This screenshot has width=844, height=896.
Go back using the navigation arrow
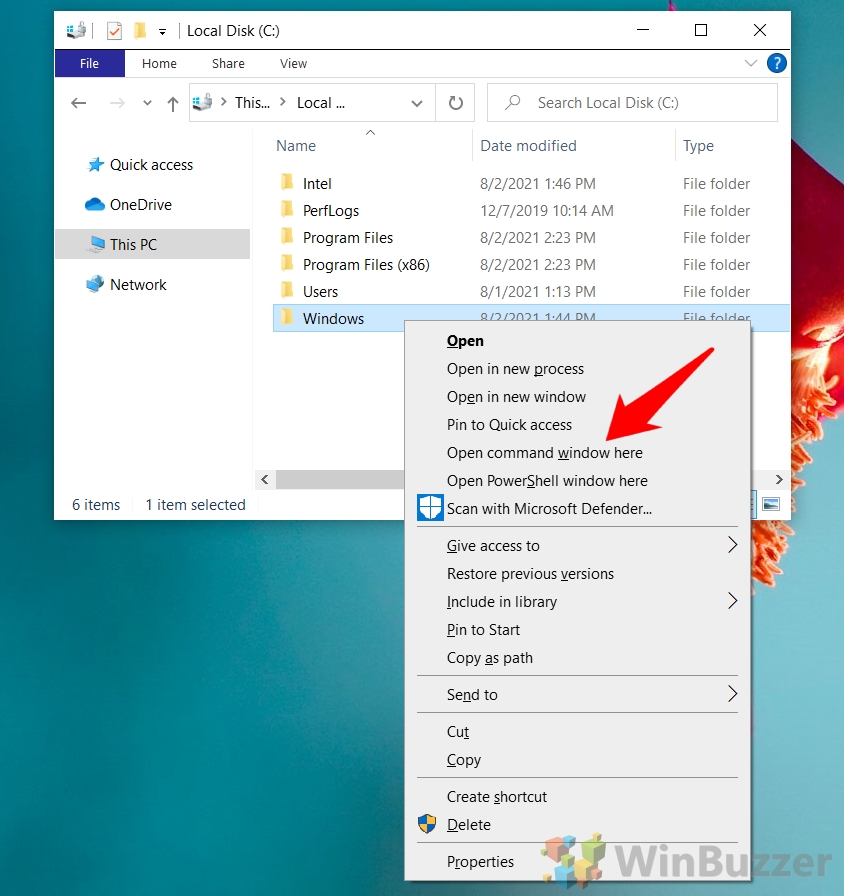pos(79,102)
